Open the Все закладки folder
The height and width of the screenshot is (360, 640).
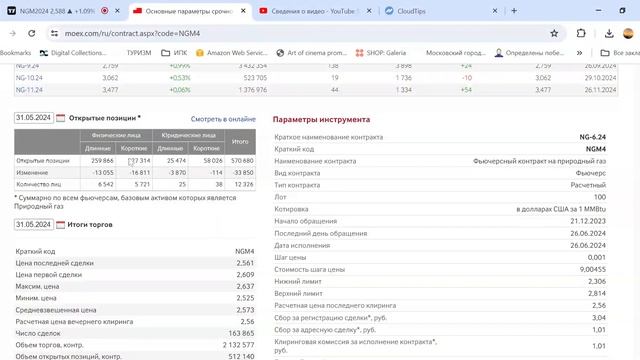click(x=620, y=53)
